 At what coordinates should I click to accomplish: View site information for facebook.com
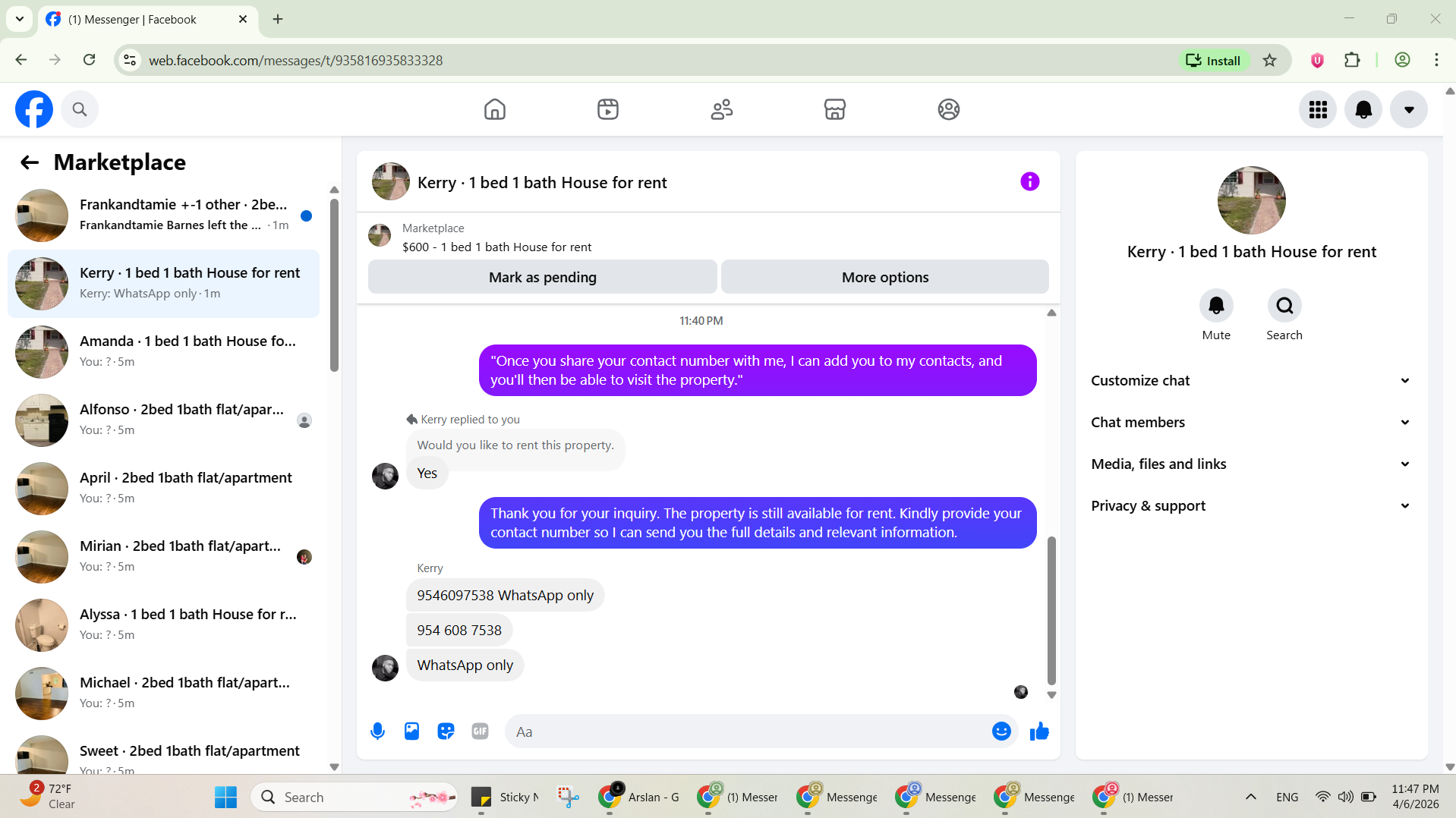pos(131,60)
